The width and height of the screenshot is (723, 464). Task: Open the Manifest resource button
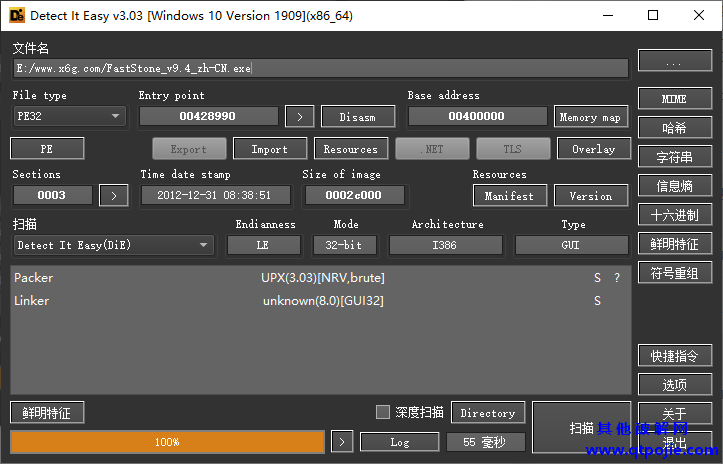click(510, 196)
